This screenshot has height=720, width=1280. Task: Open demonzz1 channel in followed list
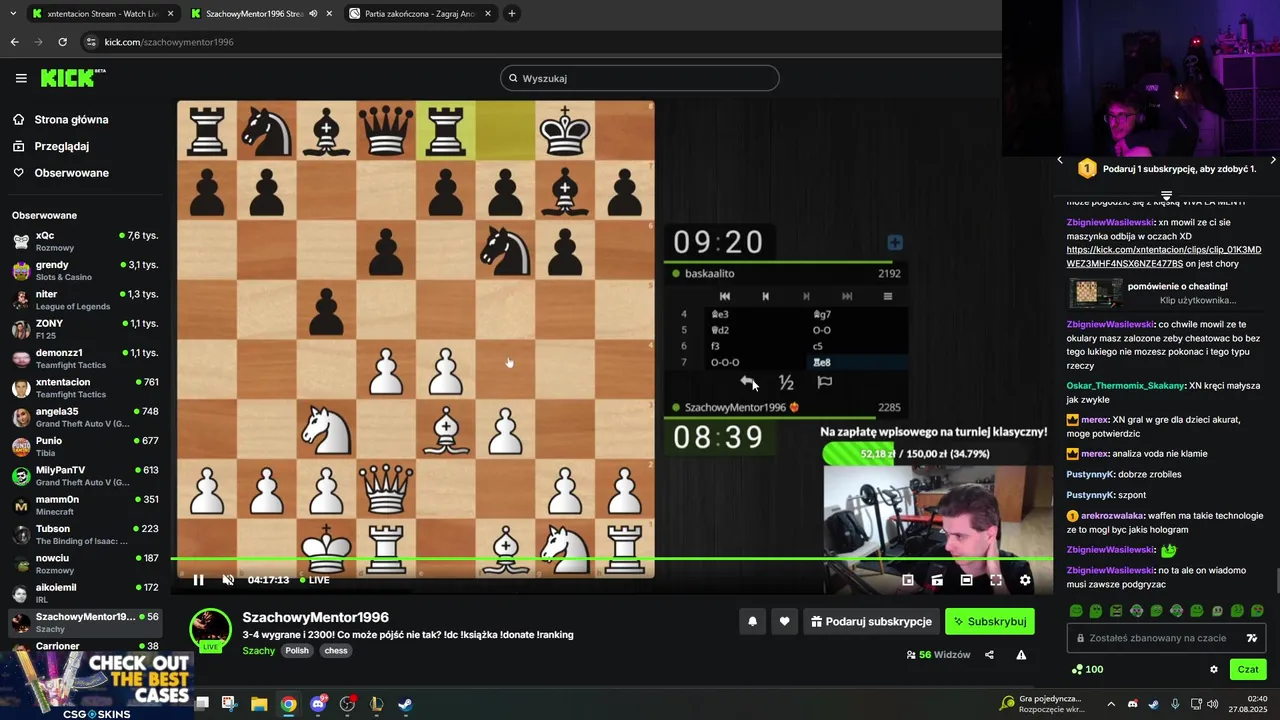[85, 358]
